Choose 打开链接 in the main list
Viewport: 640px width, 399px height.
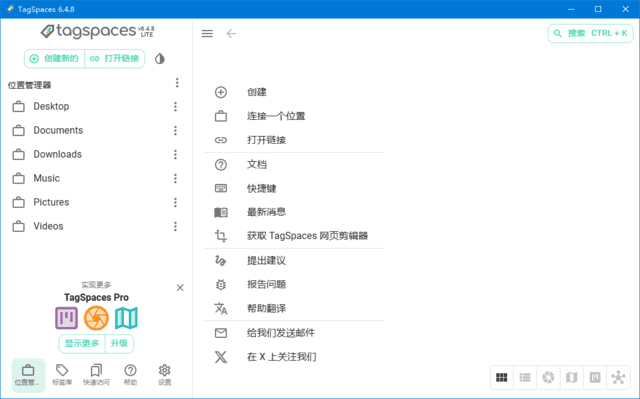[294, 140]
